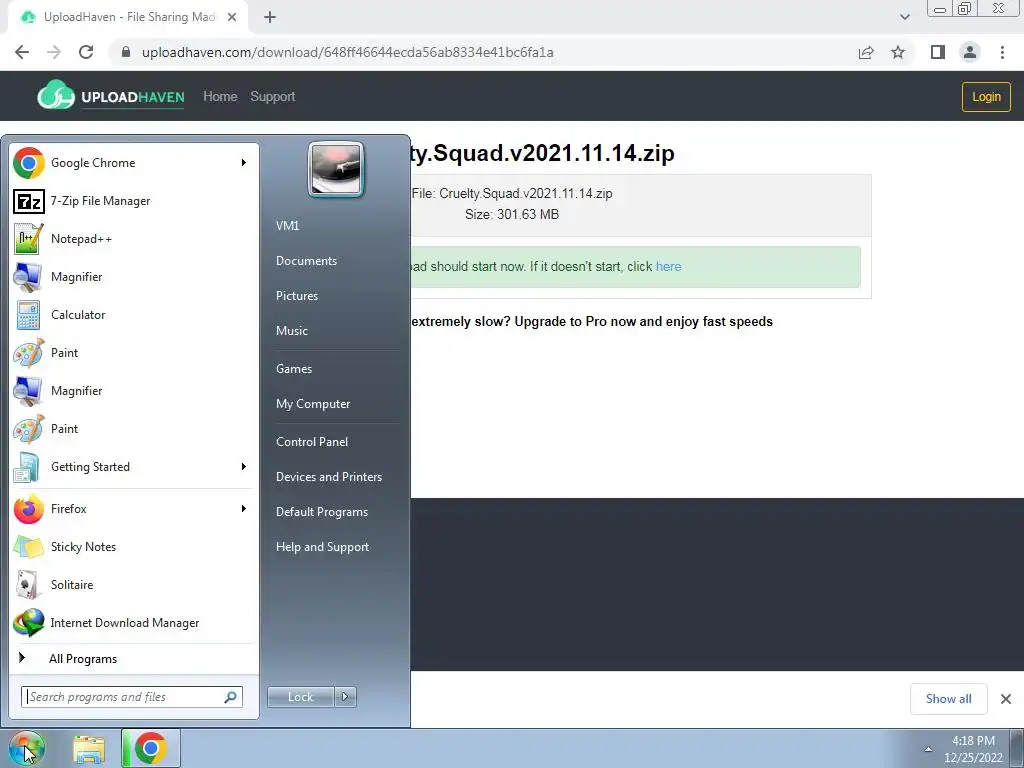Click the taskbar clock and date
The height and width of the screenshot is (768, 1024).
coord(973,749)
